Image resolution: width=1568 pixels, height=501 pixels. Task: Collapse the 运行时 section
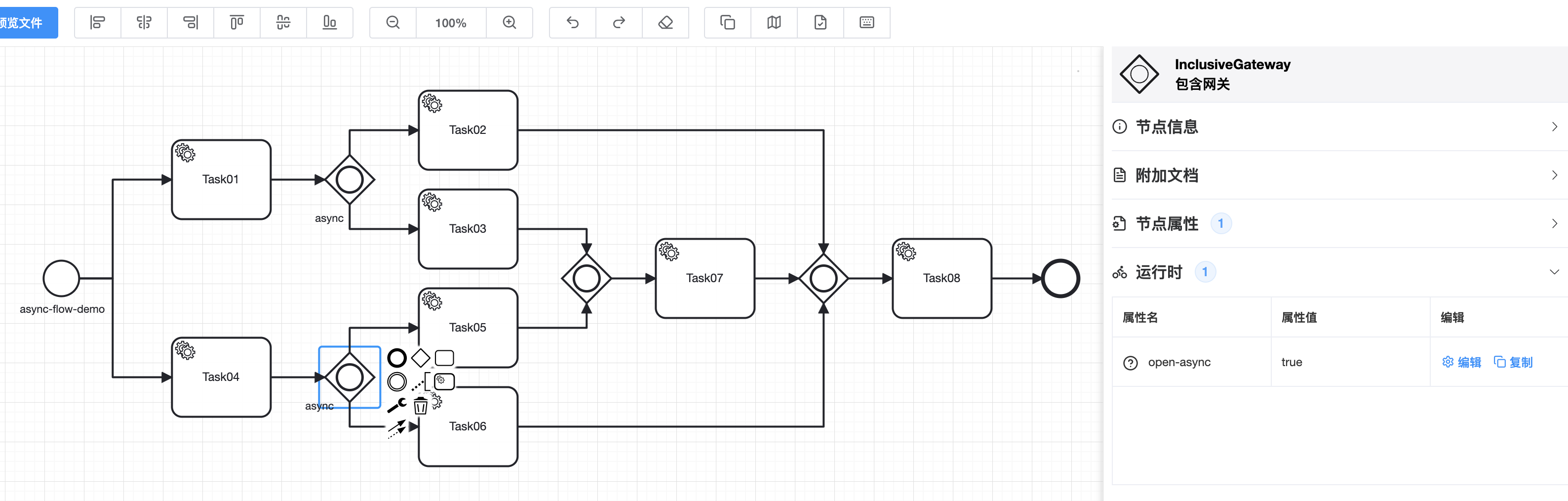pos(1340,272)
